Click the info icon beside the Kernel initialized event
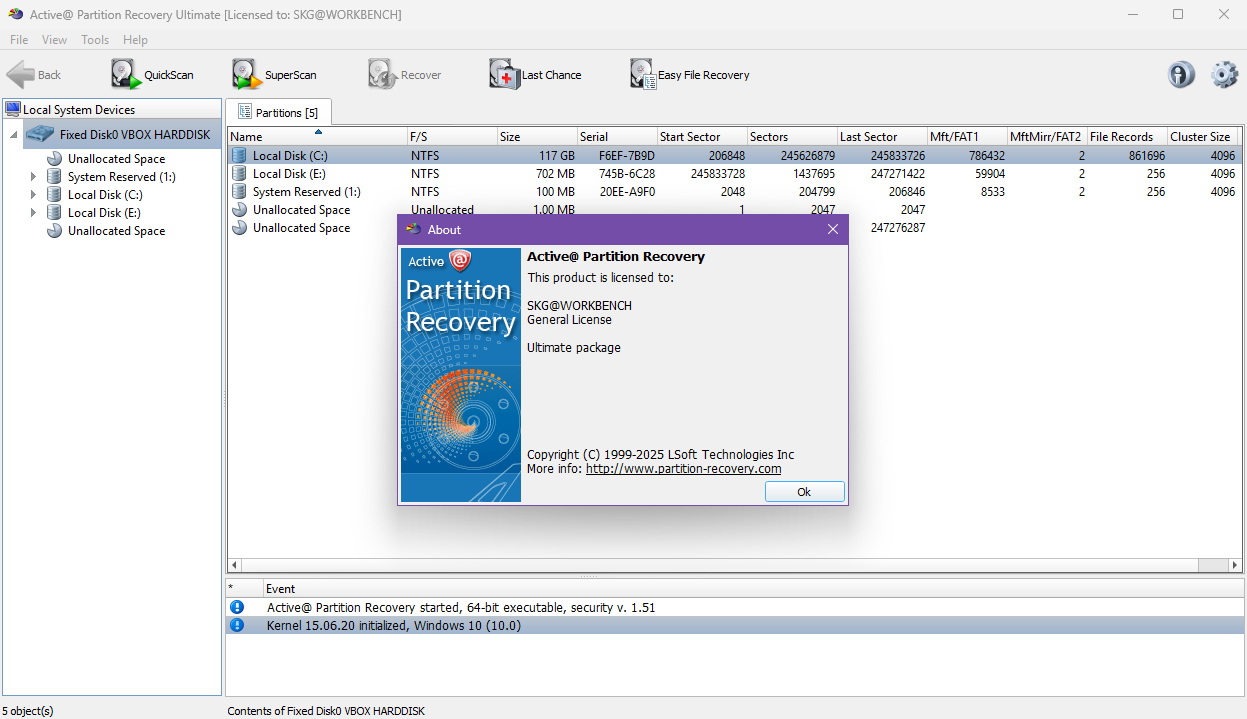 [x=237, y=625]
